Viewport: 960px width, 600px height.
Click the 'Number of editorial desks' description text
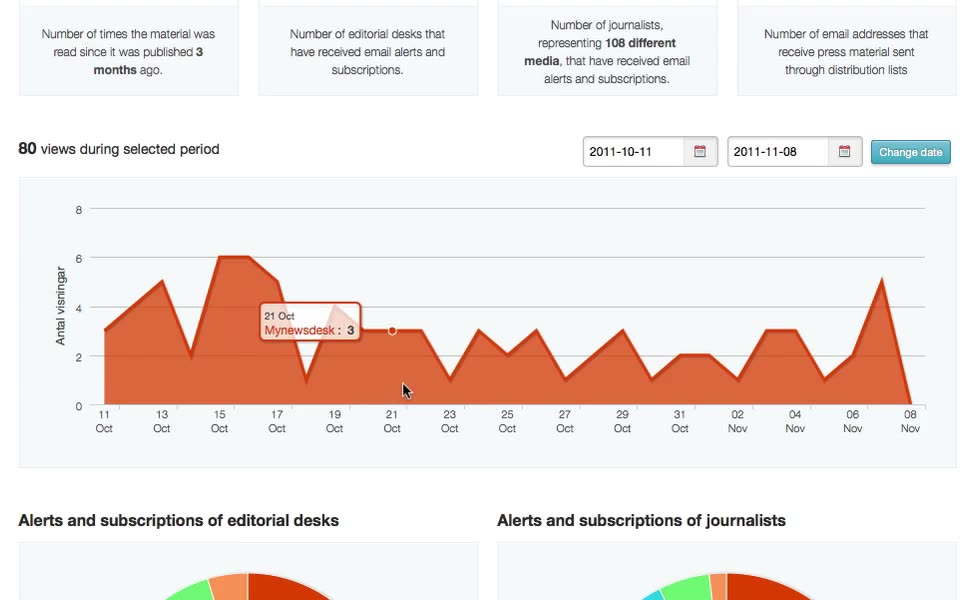tap(367, 52)
